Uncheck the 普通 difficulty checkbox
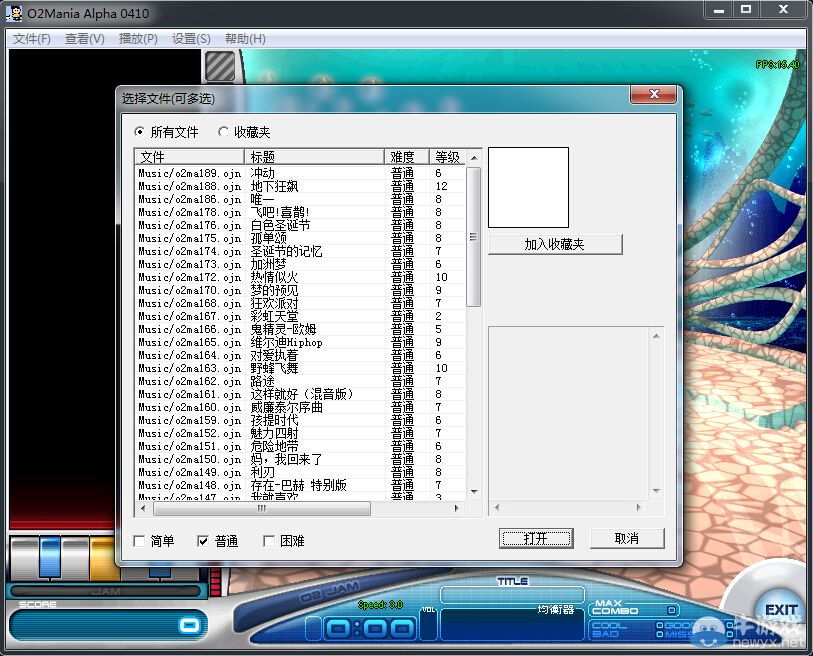Viewport: 813px width, 656px height. [x=203, y=541]
